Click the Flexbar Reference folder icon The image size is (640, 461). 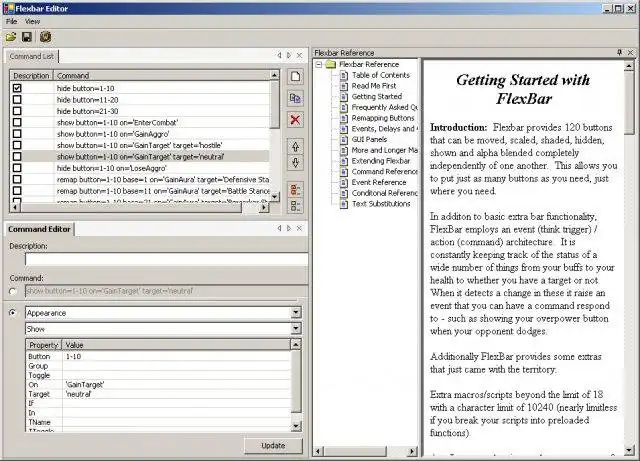331,65
